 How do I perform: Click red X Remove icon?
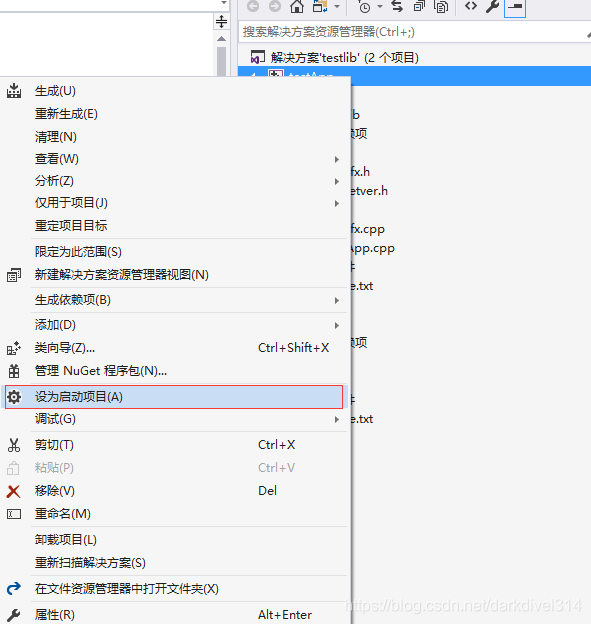[14, 491]
